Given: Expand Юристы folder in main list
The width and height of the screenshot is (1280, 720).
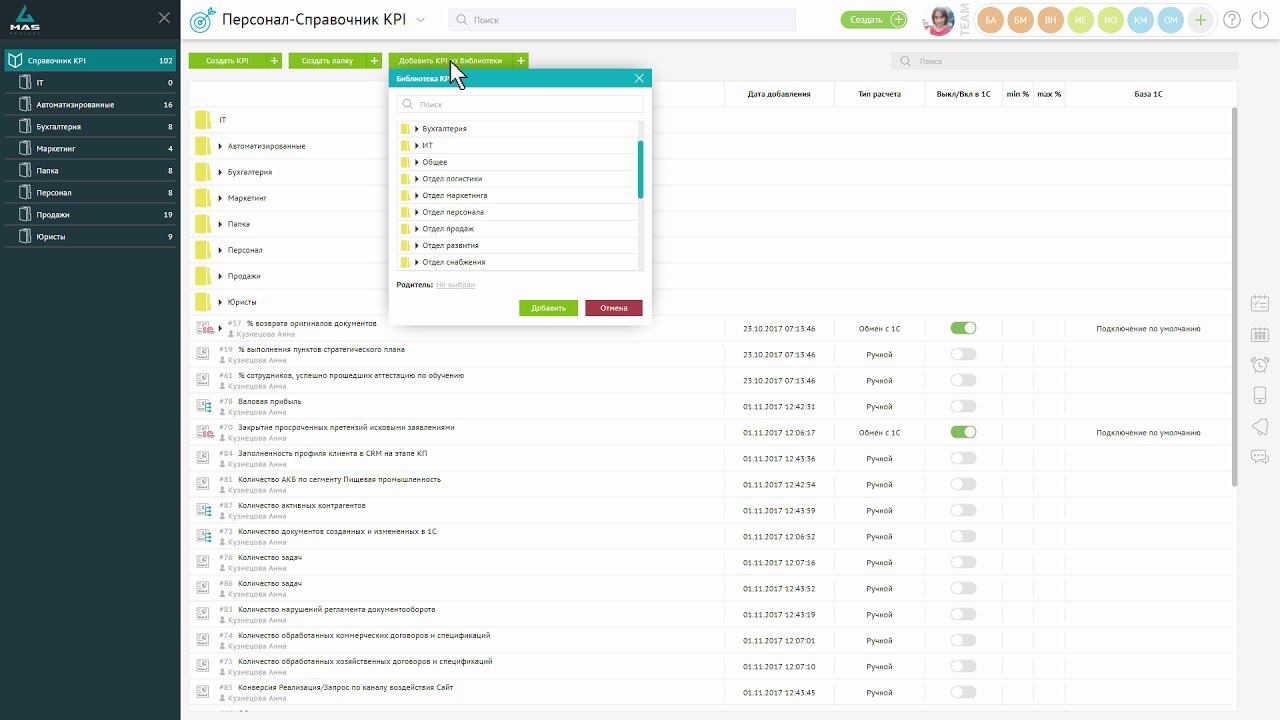Looking at the screenshot, I should point(220,302).
